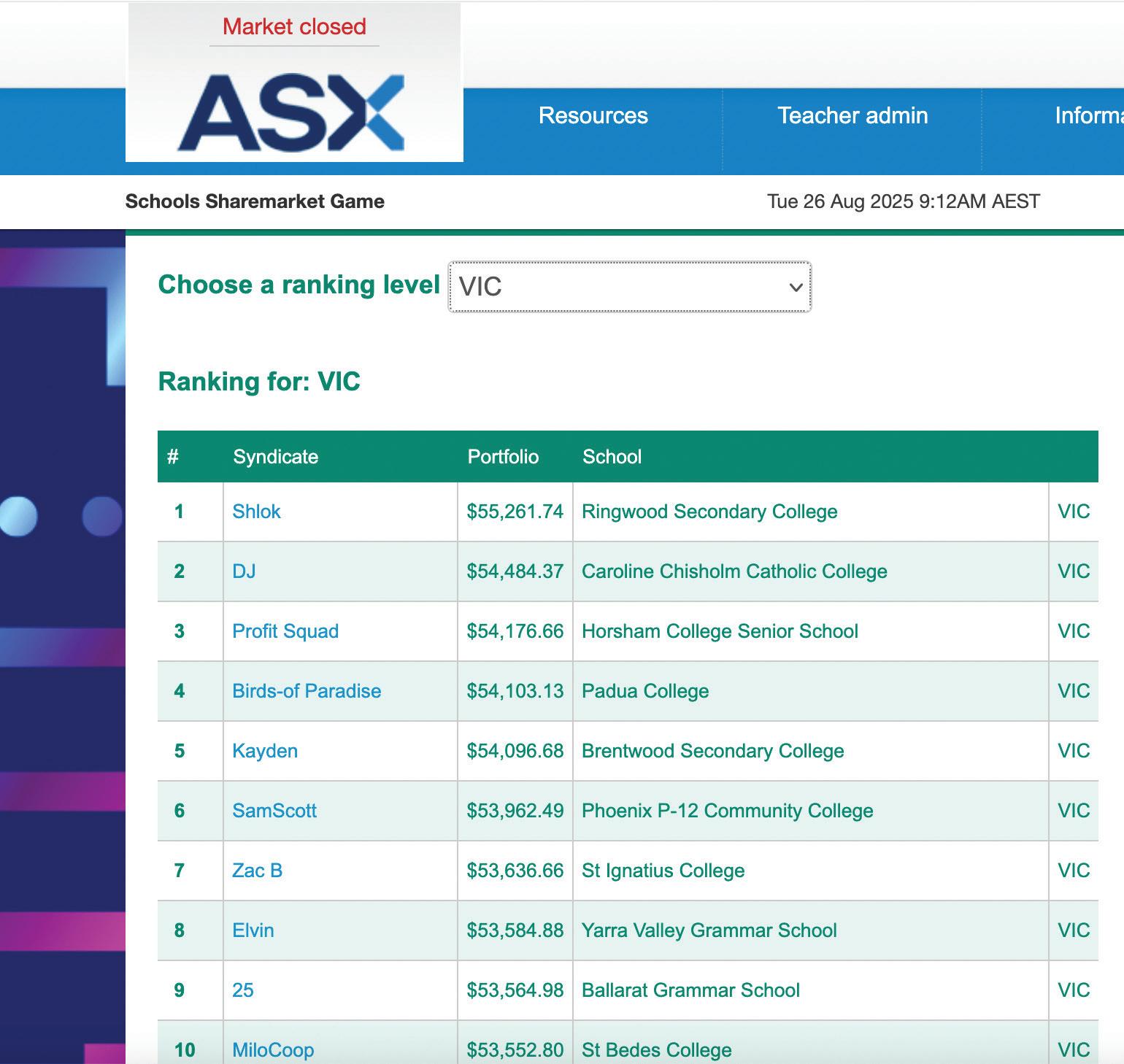1124x1064 pixels.
Task: Open the Elvin syndicate link
Action: point(253,930)
